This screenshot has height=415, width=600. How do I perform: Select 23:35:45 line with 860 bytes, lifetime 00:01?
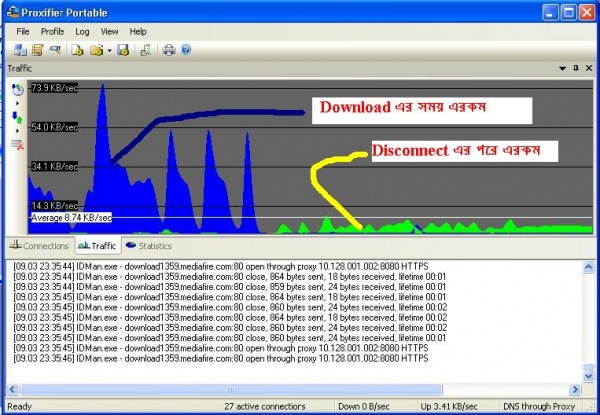tap(230, 338)
